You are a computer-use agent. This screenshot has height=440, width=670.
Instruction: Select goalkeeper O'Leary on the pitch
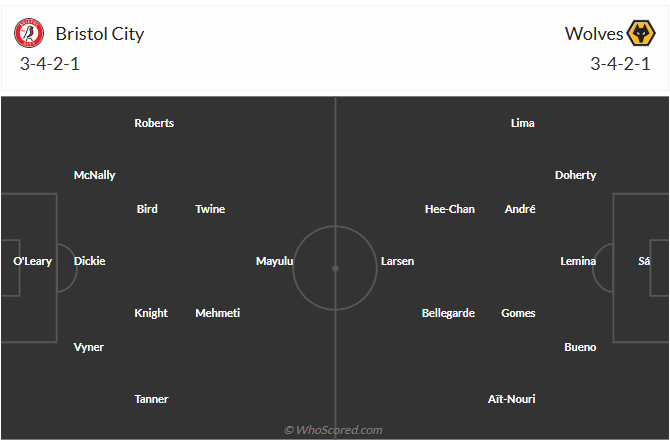(x=32, y=261)
